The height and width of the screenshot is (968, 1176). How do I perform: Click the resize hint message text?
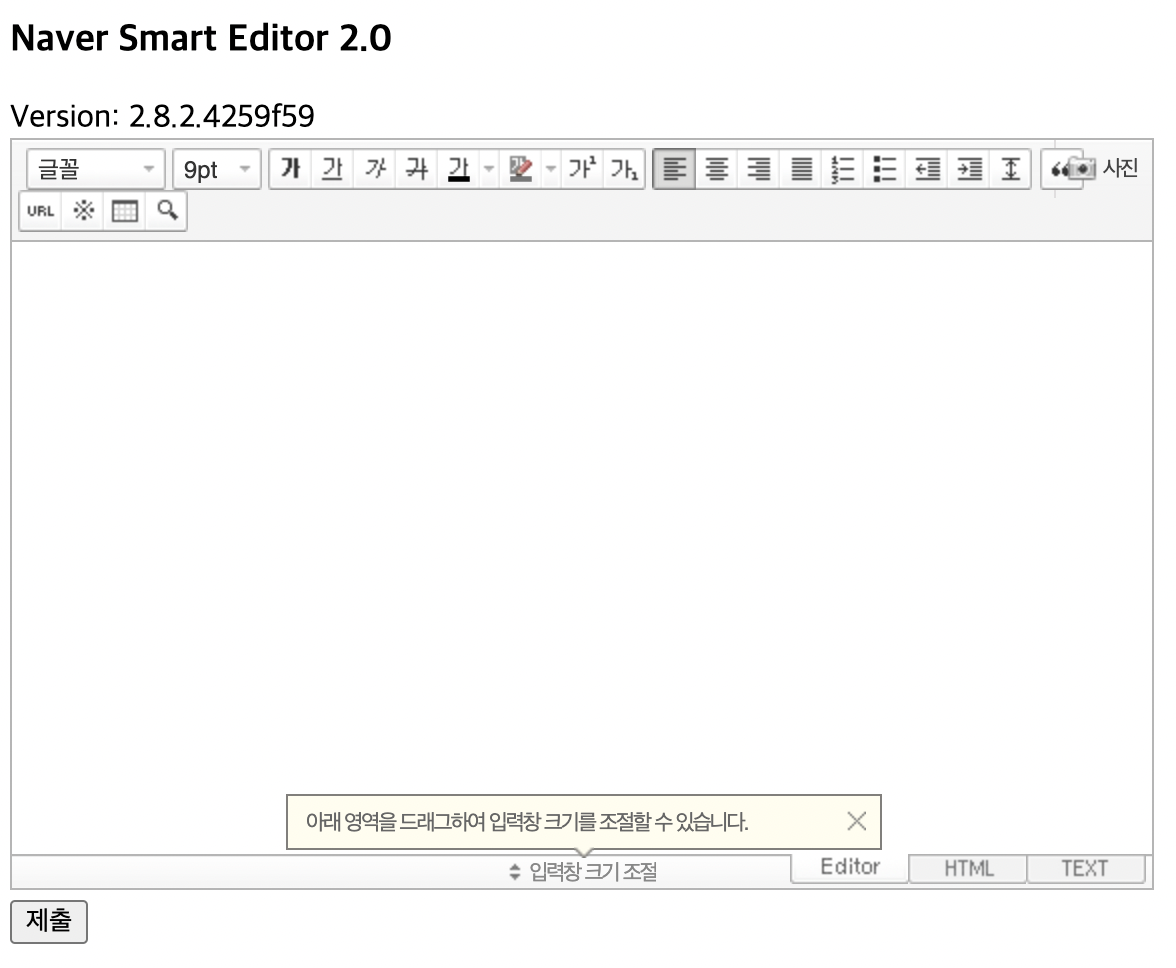(526, 822)
